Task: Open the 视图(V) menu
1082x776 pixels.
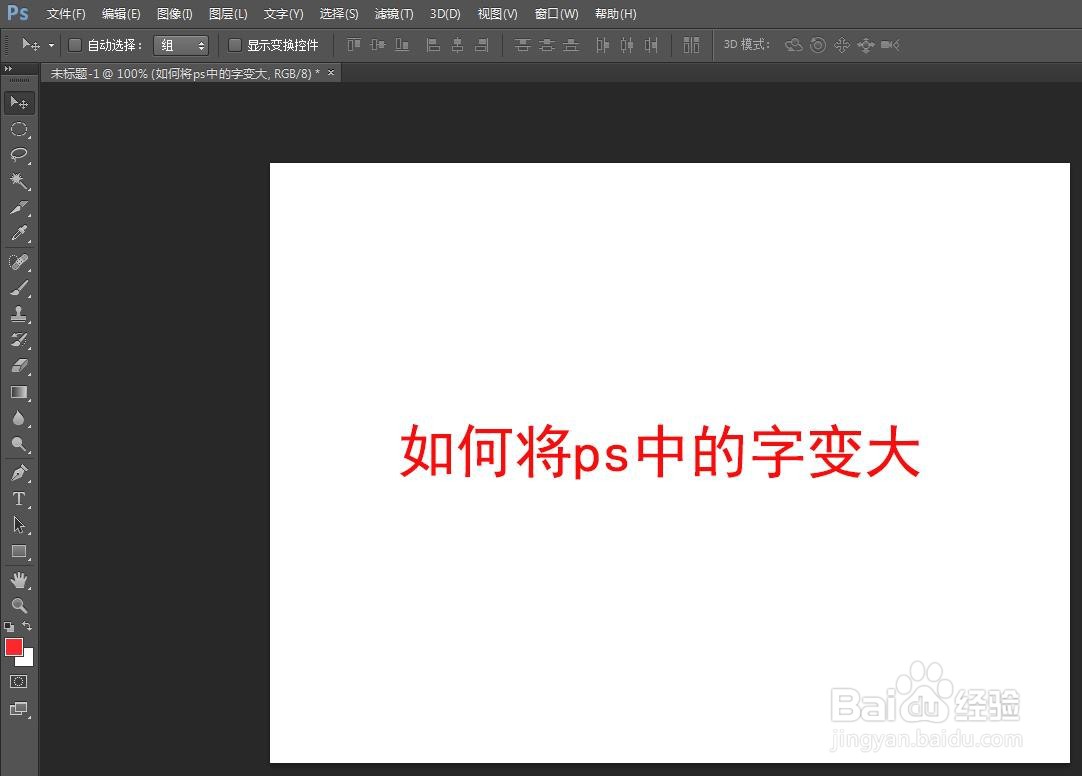Action: [x=498, y=14]
